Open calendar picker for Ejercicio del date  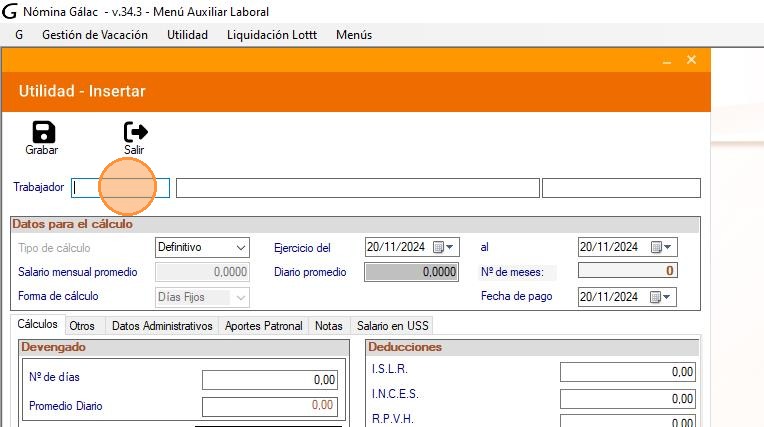point(443,247)
